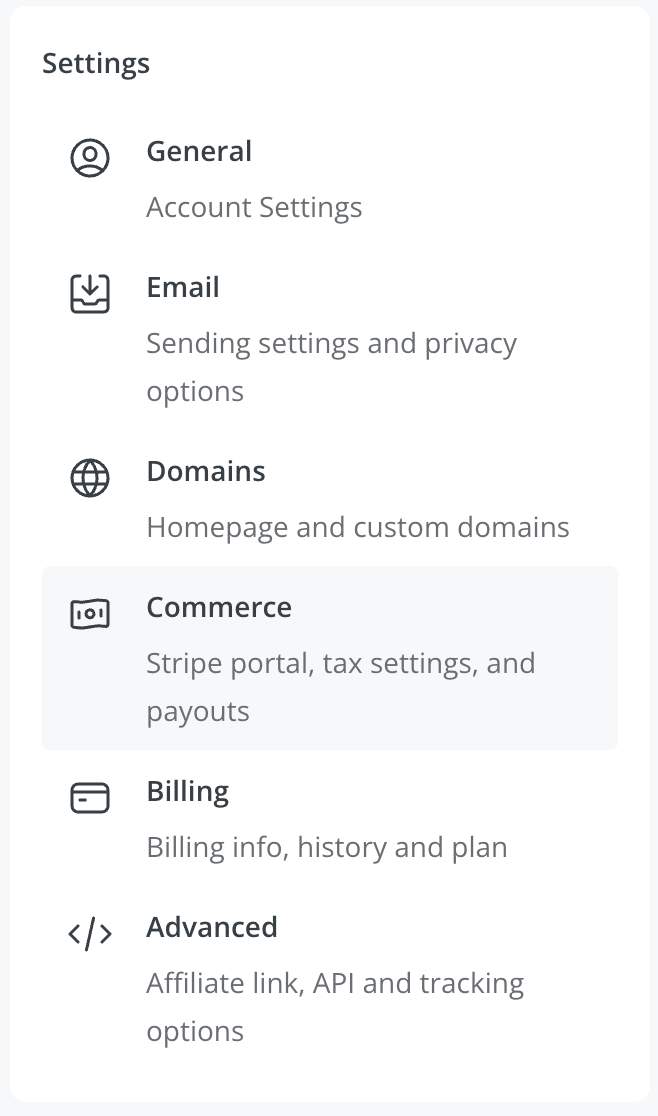Click 'Sending settings and privacy options' text

coord(331,367)
